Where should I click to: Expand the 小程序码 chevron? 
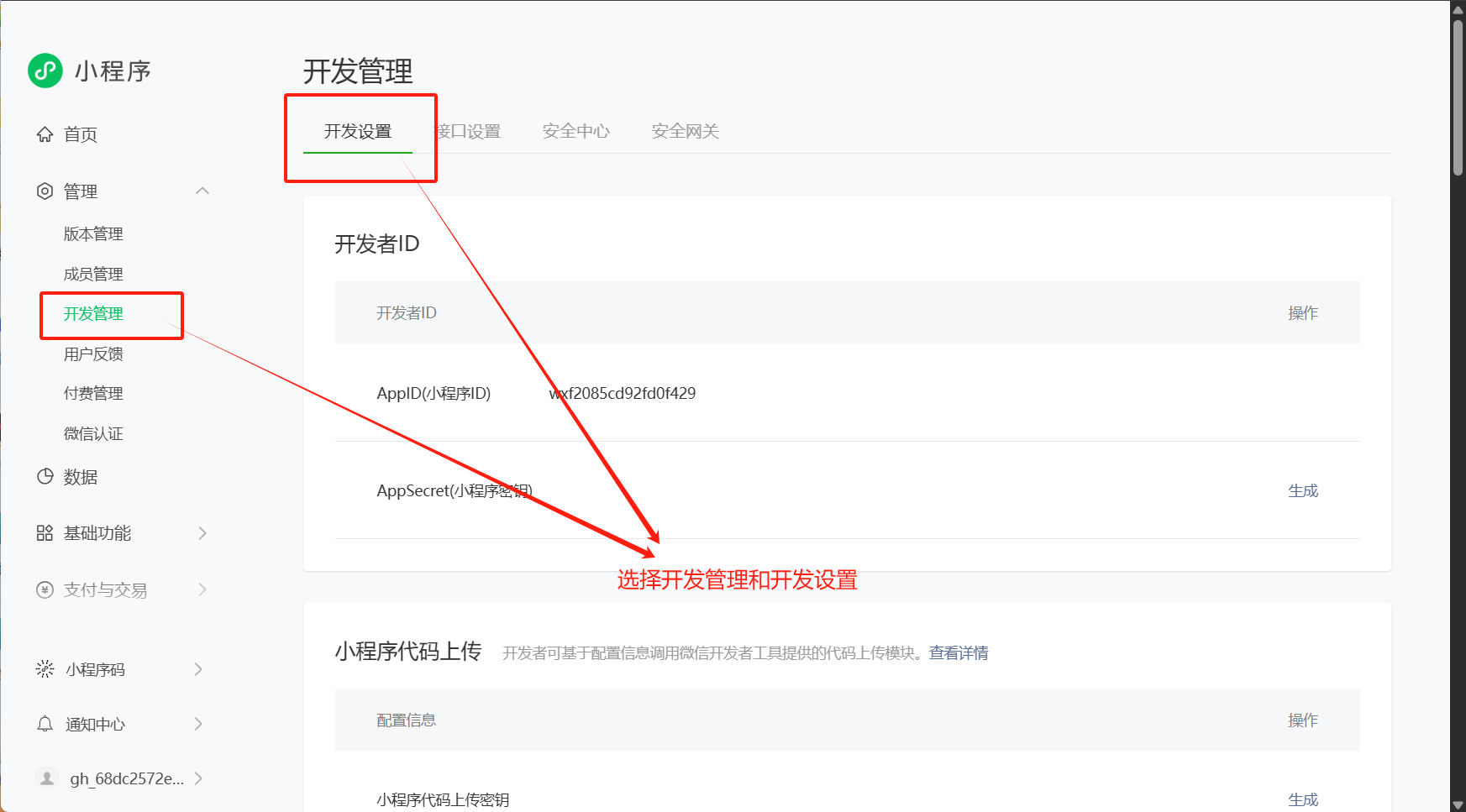coord(198,669)
